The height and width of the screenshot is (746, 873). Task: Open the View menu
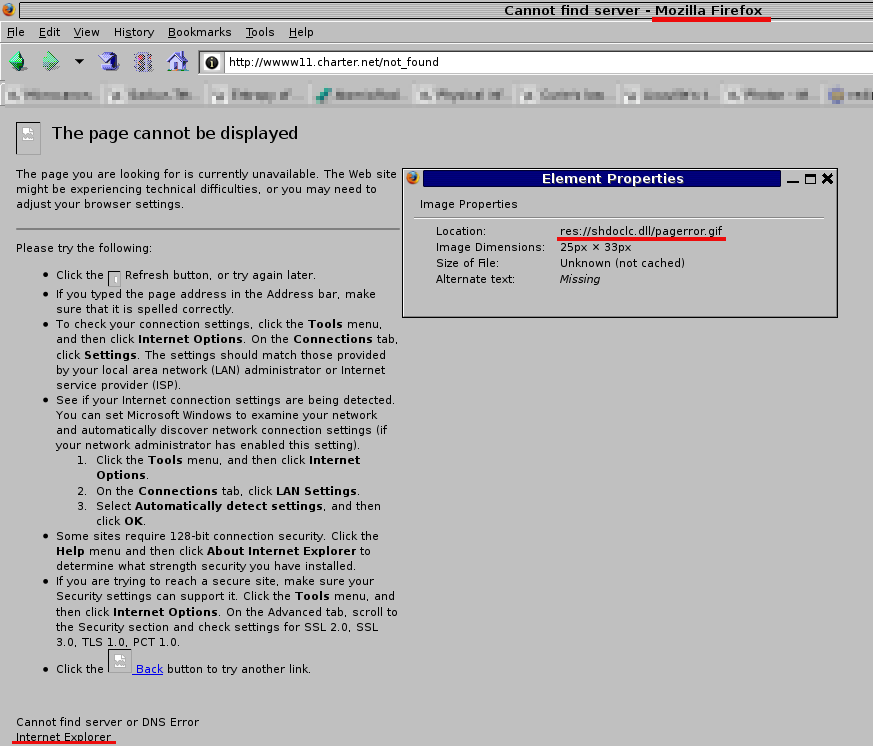(x=86, y=32)
